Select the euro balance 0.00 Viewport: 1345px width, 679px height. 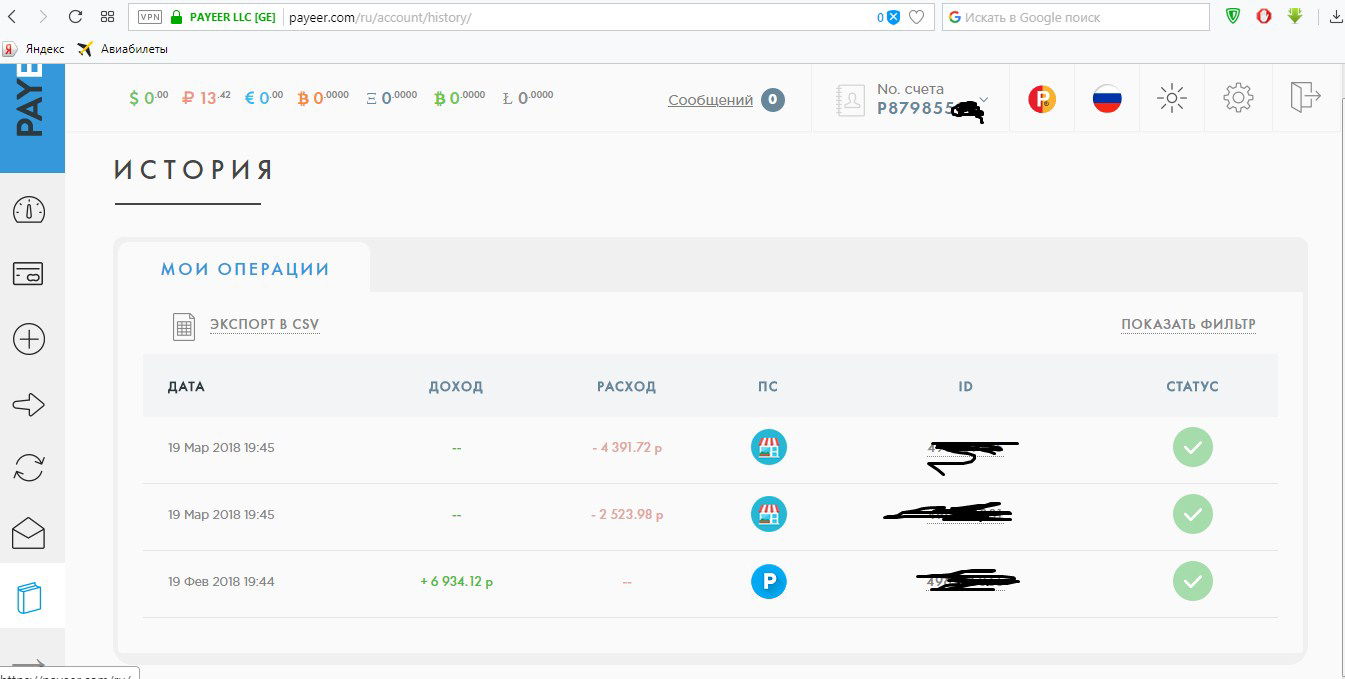point(264,98)
